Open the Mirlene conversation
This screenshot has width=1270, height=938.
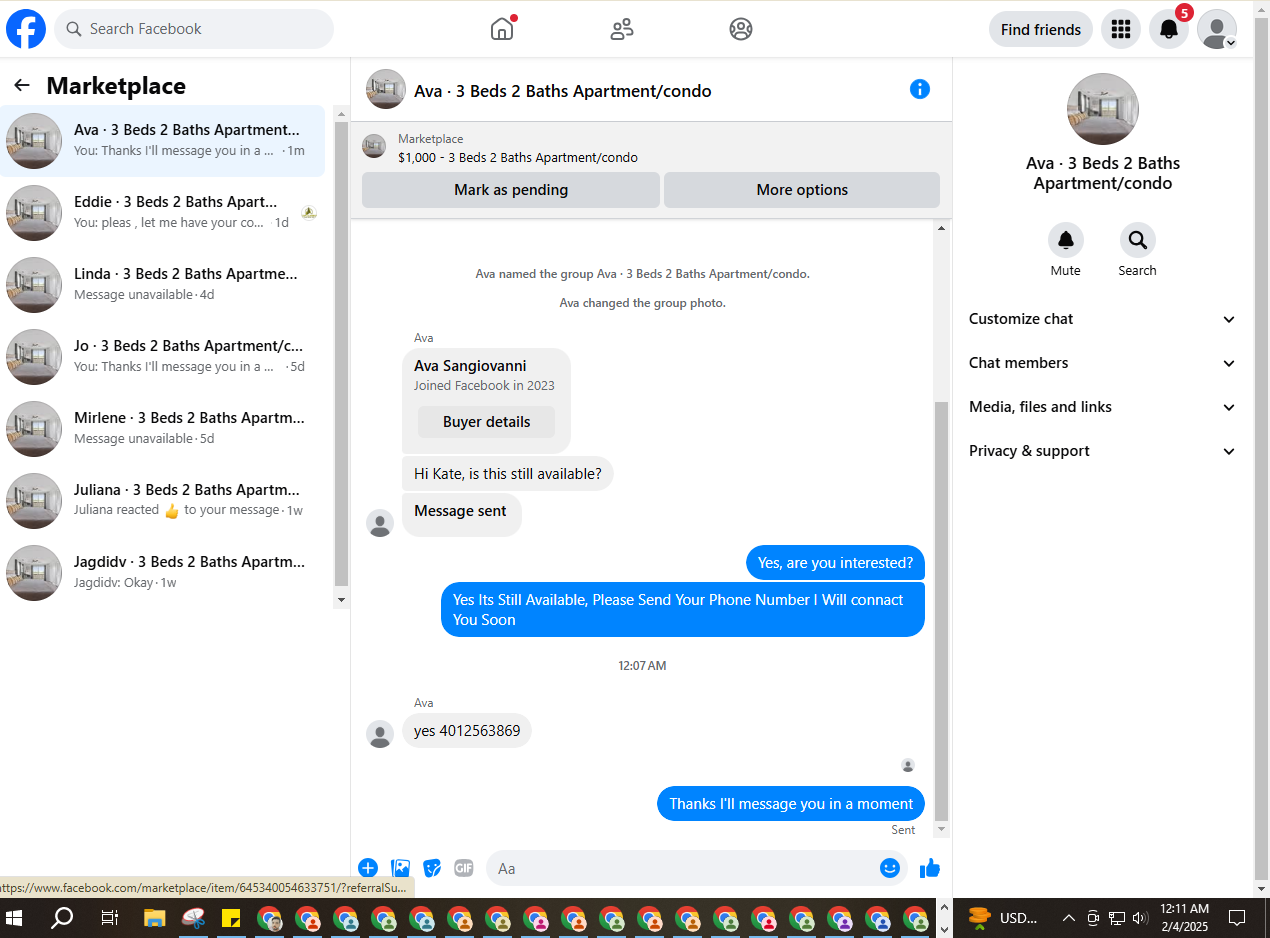[x=163, y=429]
